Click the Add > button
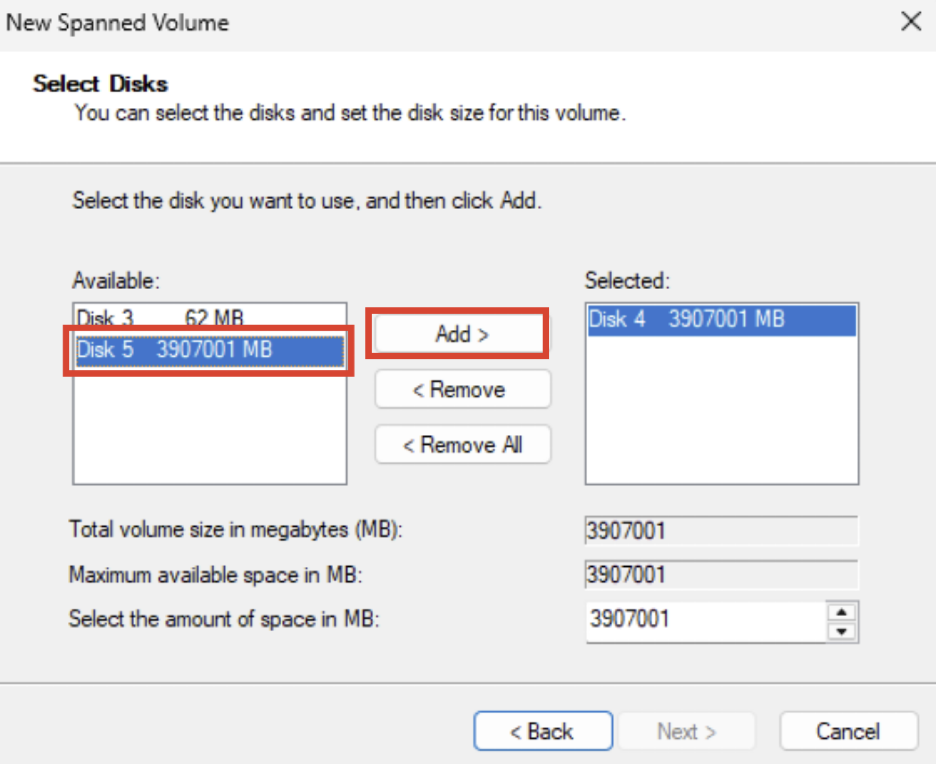 click(461, 334)
